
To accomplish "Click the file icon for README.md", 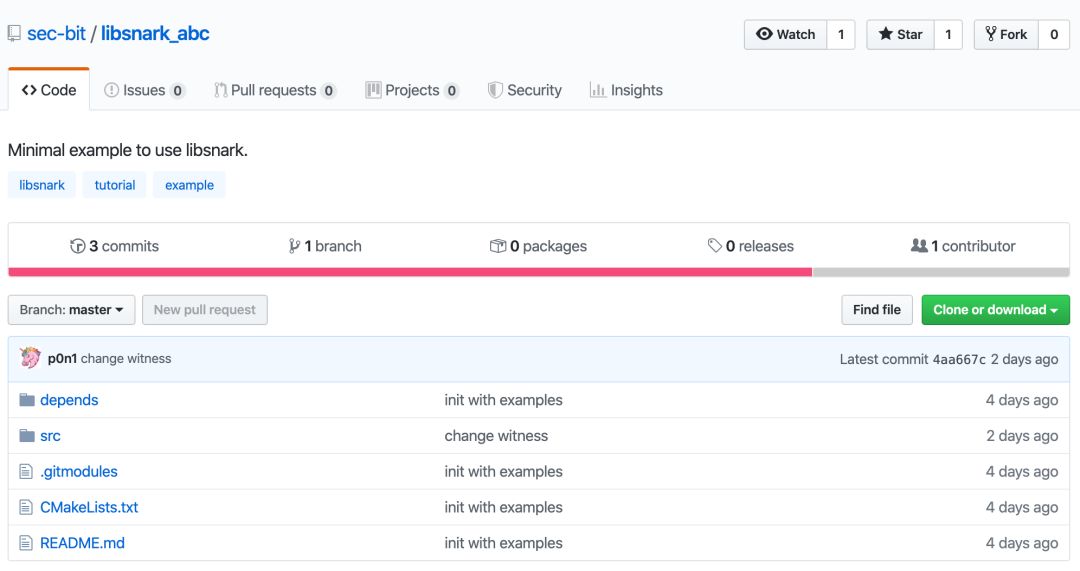I will click(26, 543).
